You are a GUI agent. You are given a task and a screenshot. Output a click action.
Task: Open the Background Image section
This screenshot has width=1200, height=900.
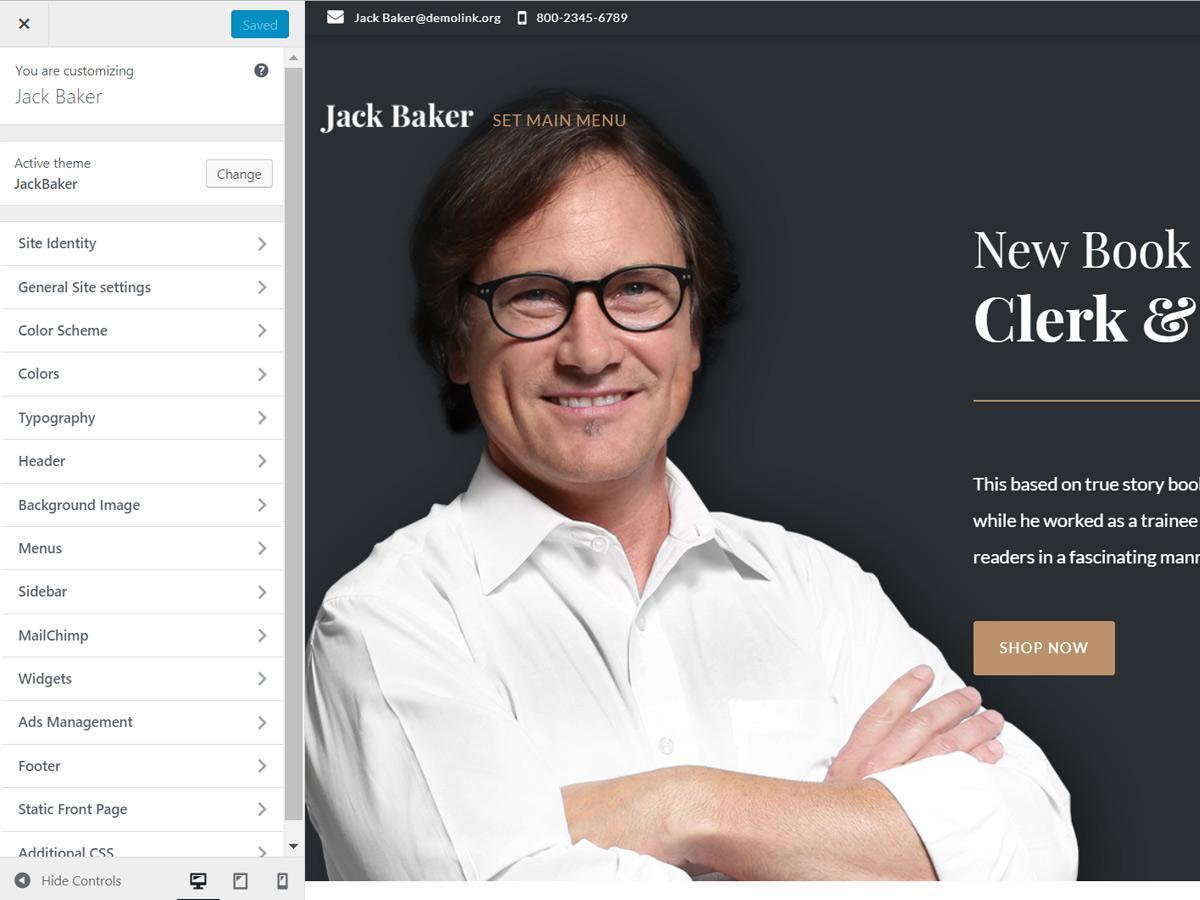[142, 505]
